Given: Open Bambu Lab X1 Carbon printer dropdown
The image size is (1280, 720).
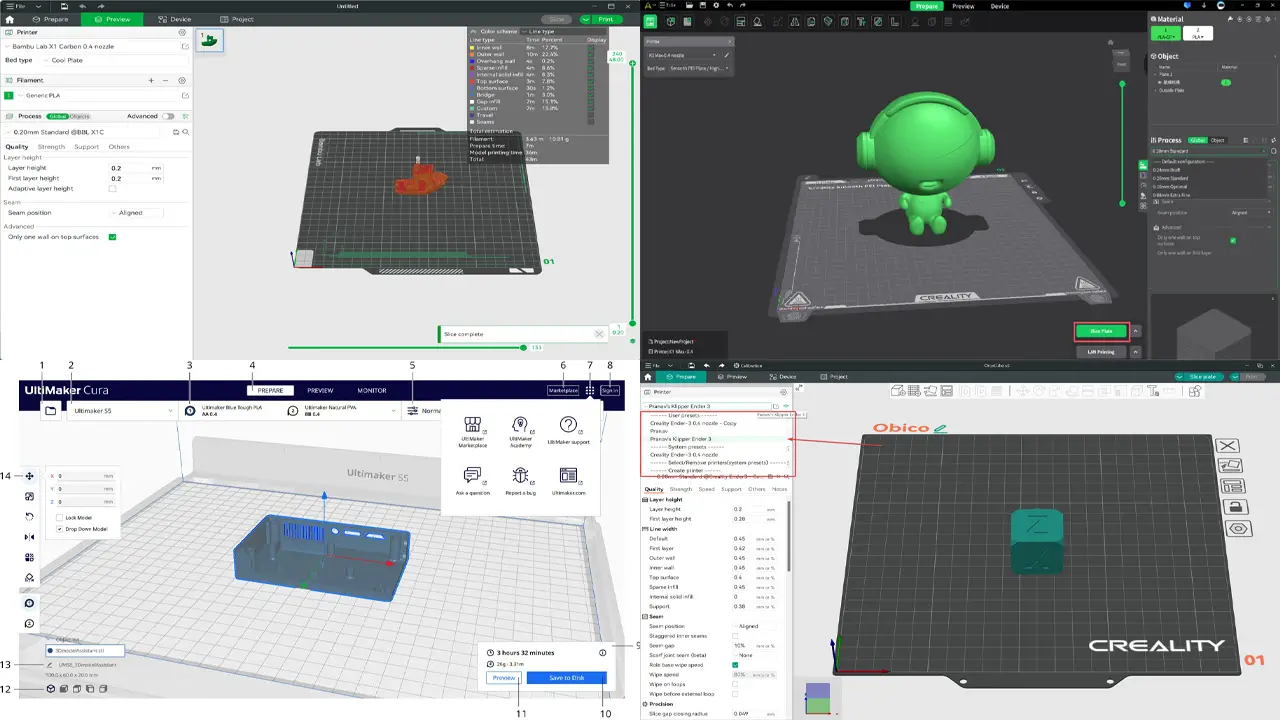Looking at the screenshot, I should point(92,46).
